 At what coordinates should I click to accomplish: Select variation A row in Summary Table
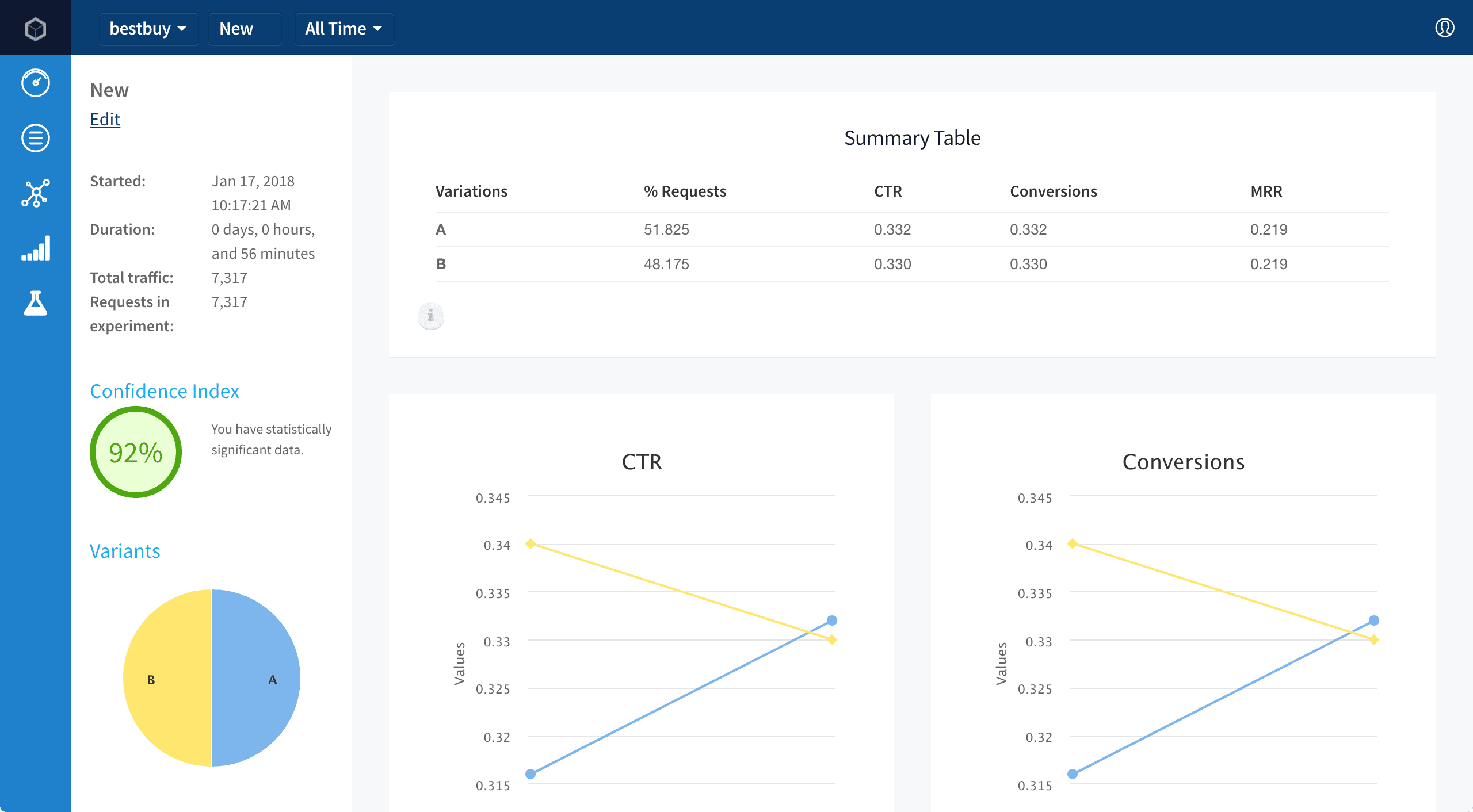(x=441, y=229)
